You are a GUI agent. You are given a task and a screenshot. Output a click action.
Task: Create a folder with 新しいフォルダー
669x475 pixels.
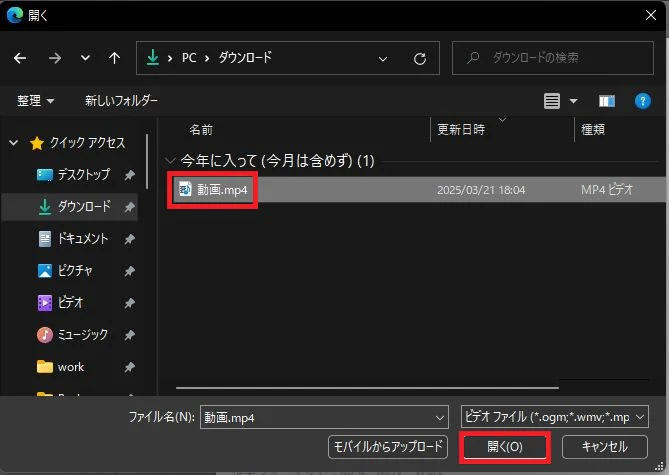(x=121, y=101)
